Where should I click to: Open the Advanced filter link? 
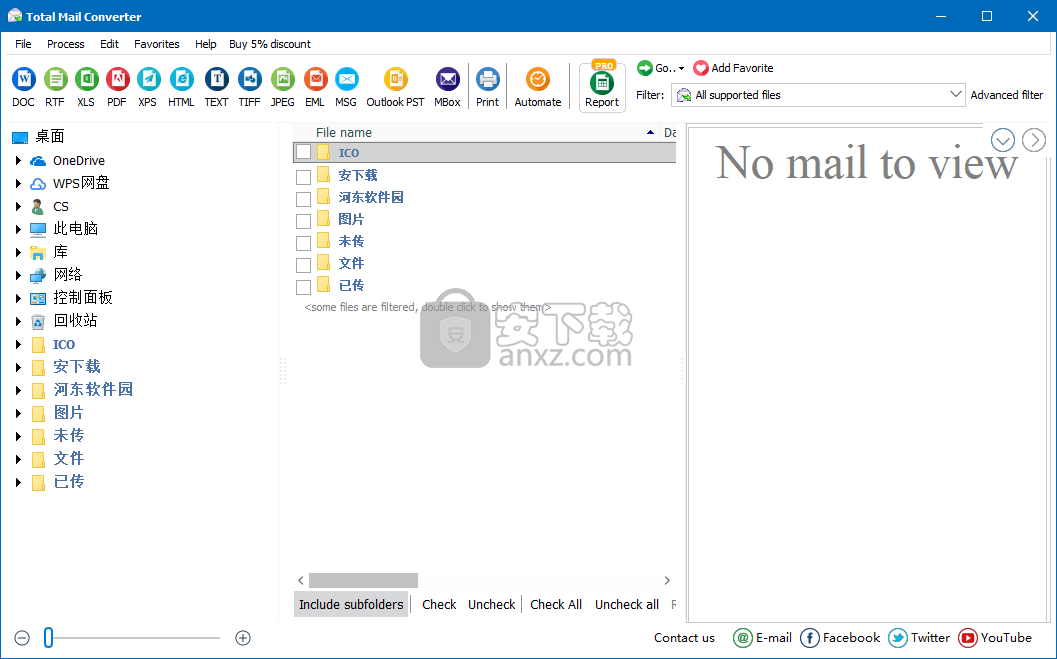point(1006,95)
